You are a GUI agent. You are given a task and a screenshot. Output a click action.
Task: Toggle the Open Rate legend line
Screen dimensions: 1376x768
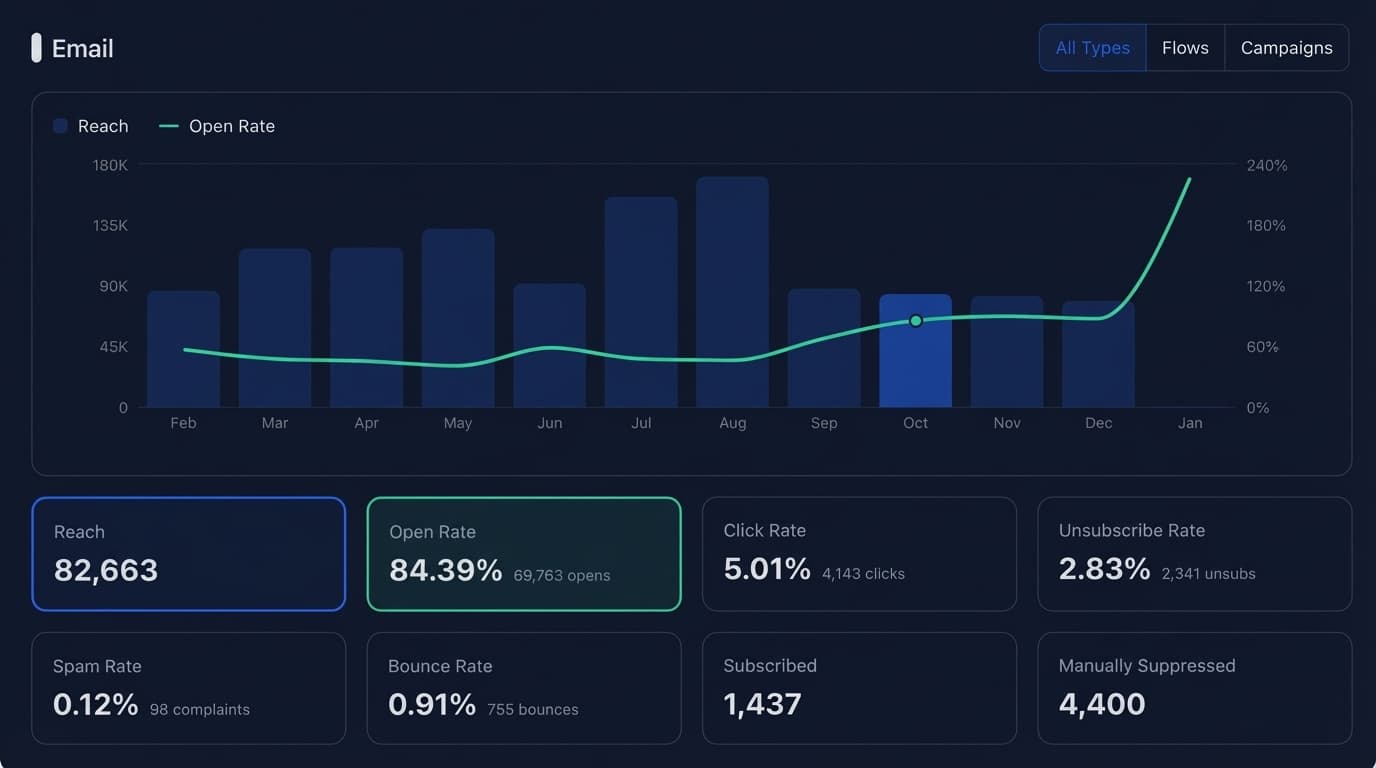coord(169,126)
